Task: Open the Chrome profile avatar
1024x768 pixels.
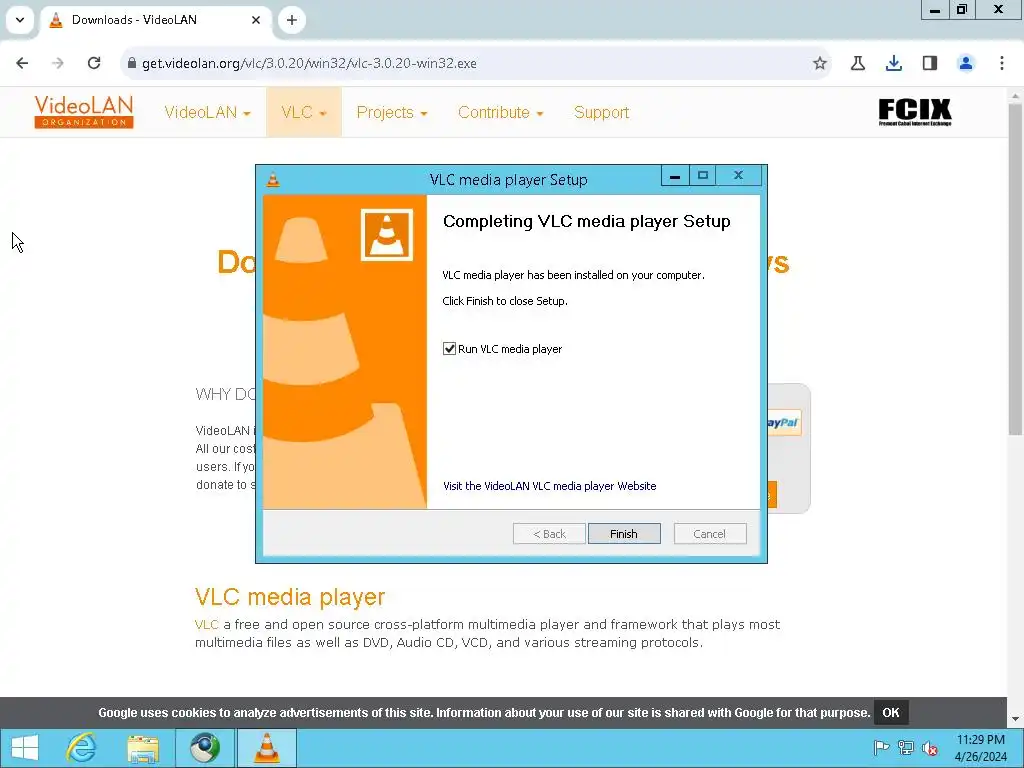Action: [x=966, y=63]
